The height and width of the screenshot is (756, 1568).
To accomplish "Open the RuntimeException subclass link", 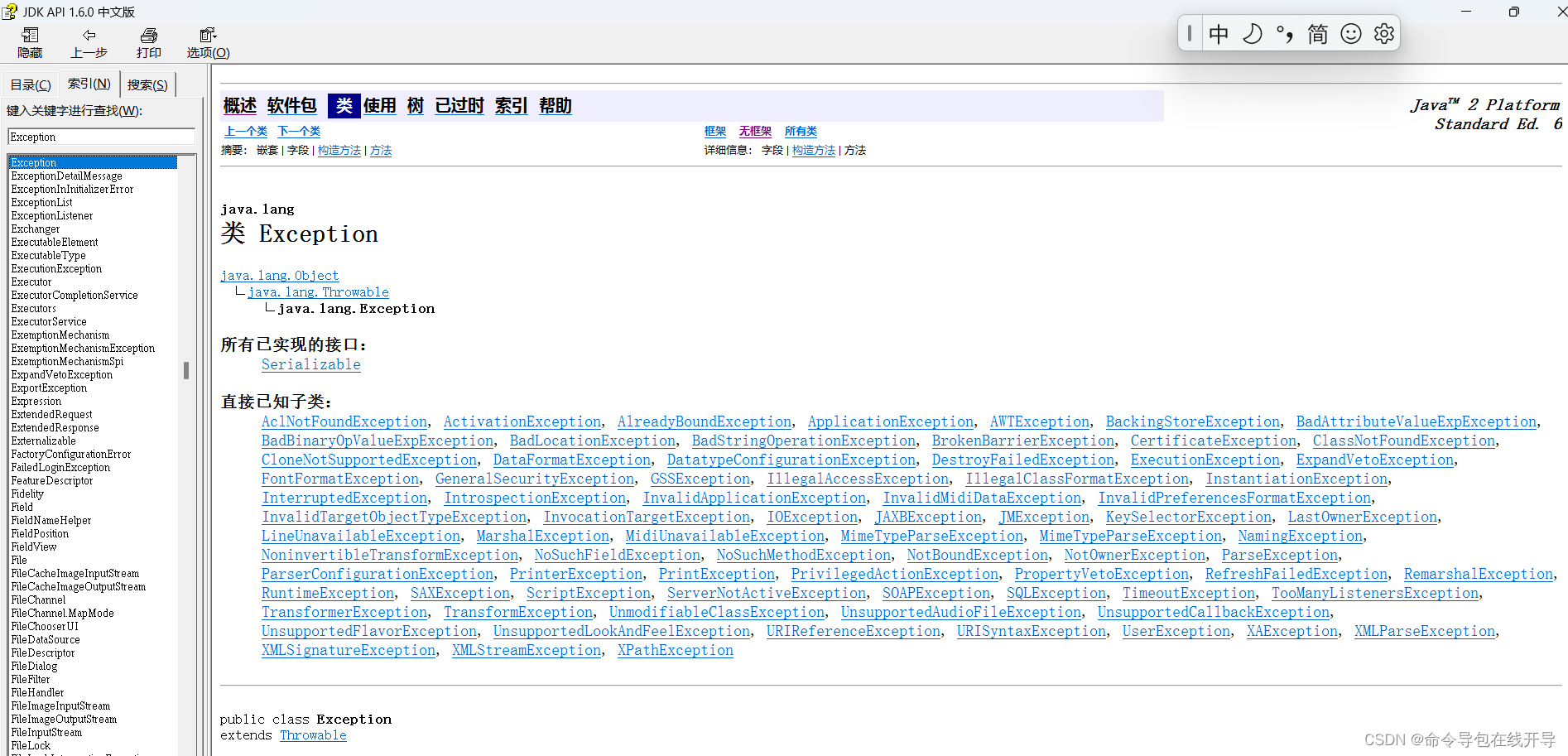I will (x=328, y=593).
